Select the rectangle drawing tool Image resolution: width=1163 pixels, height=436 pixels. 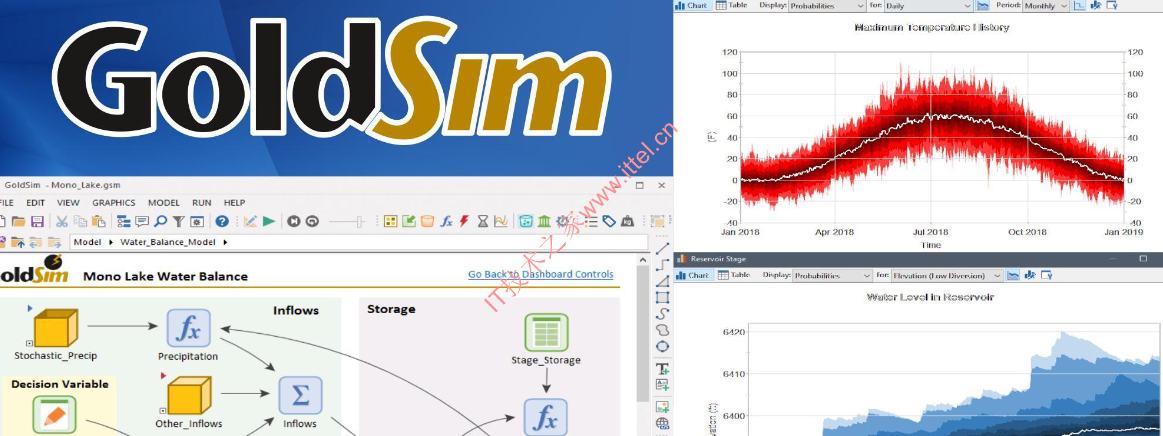662,297
